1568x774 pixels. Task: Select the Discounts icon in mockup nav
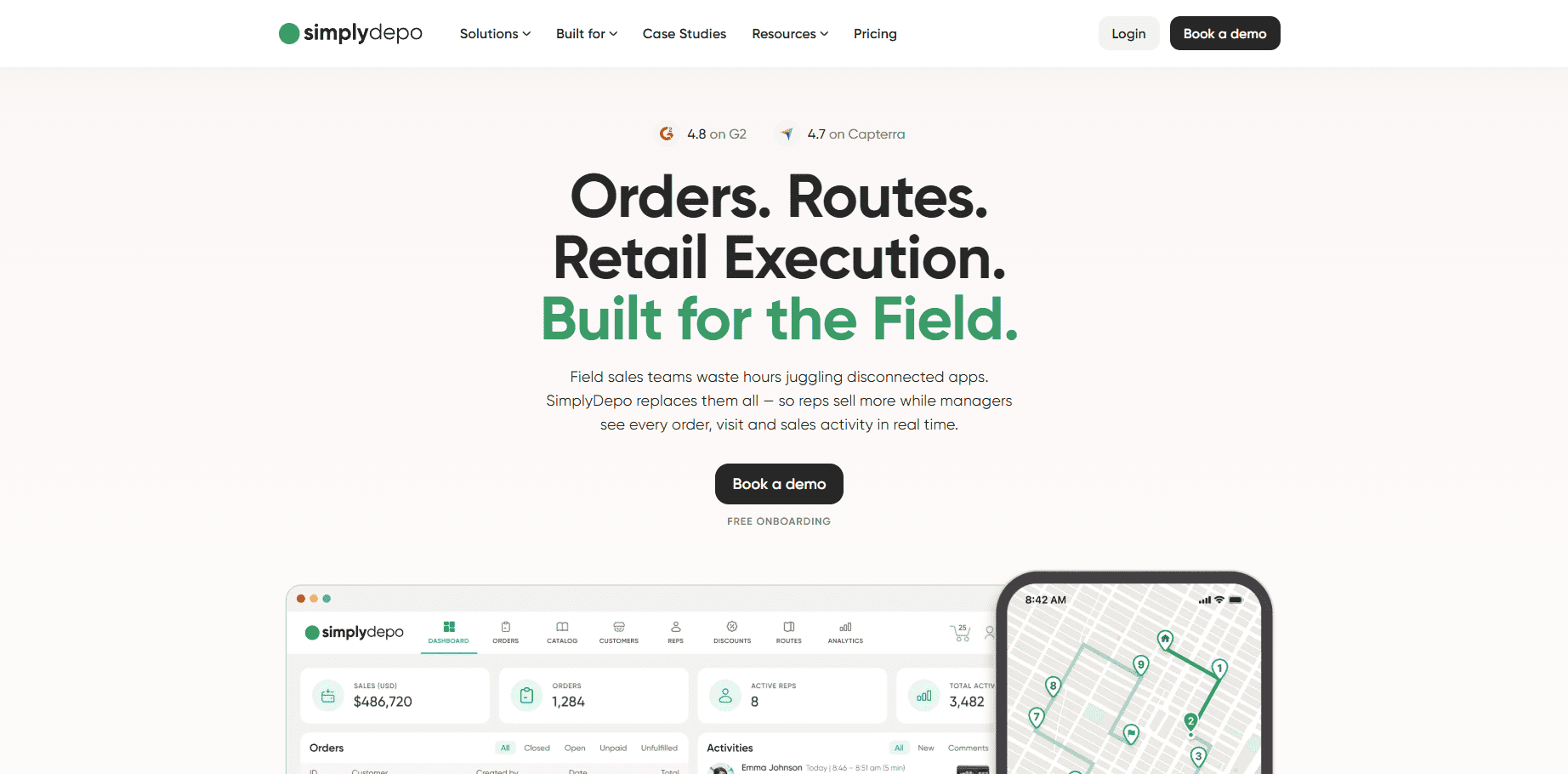click(x=732, y=627)
